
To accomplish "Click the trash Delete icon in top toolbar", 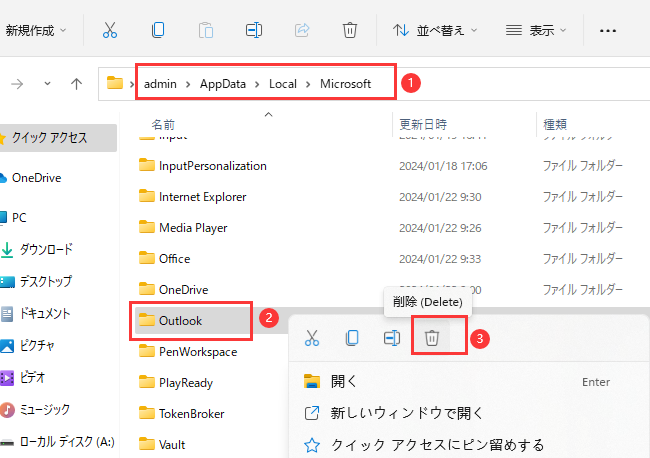I will 350,30.
